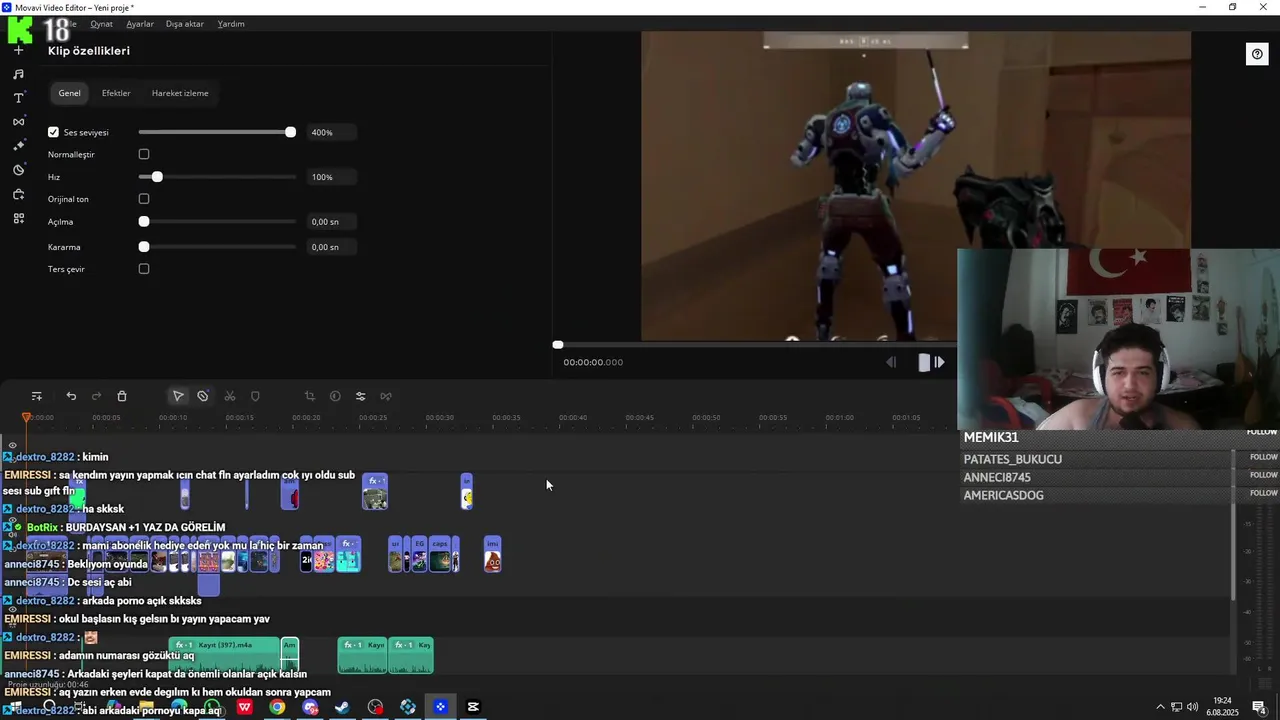The height and width of the screenshot is (720, 1280).
Task: Select the crop and rotate tool
Action: [x=309, y=396]
